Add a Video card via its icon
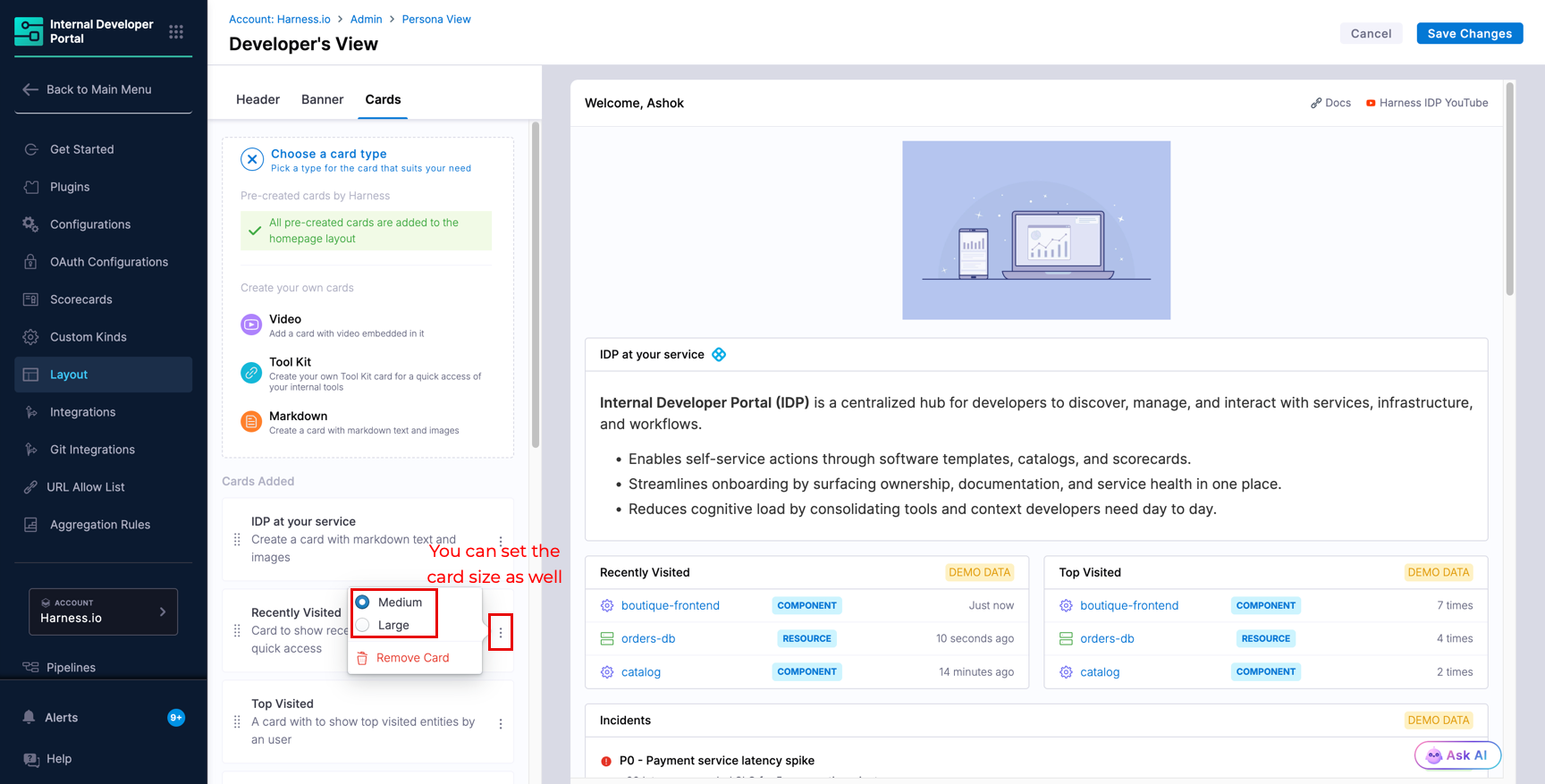Viewport: 1545px width, 784px height. click(x=251, y=325)
